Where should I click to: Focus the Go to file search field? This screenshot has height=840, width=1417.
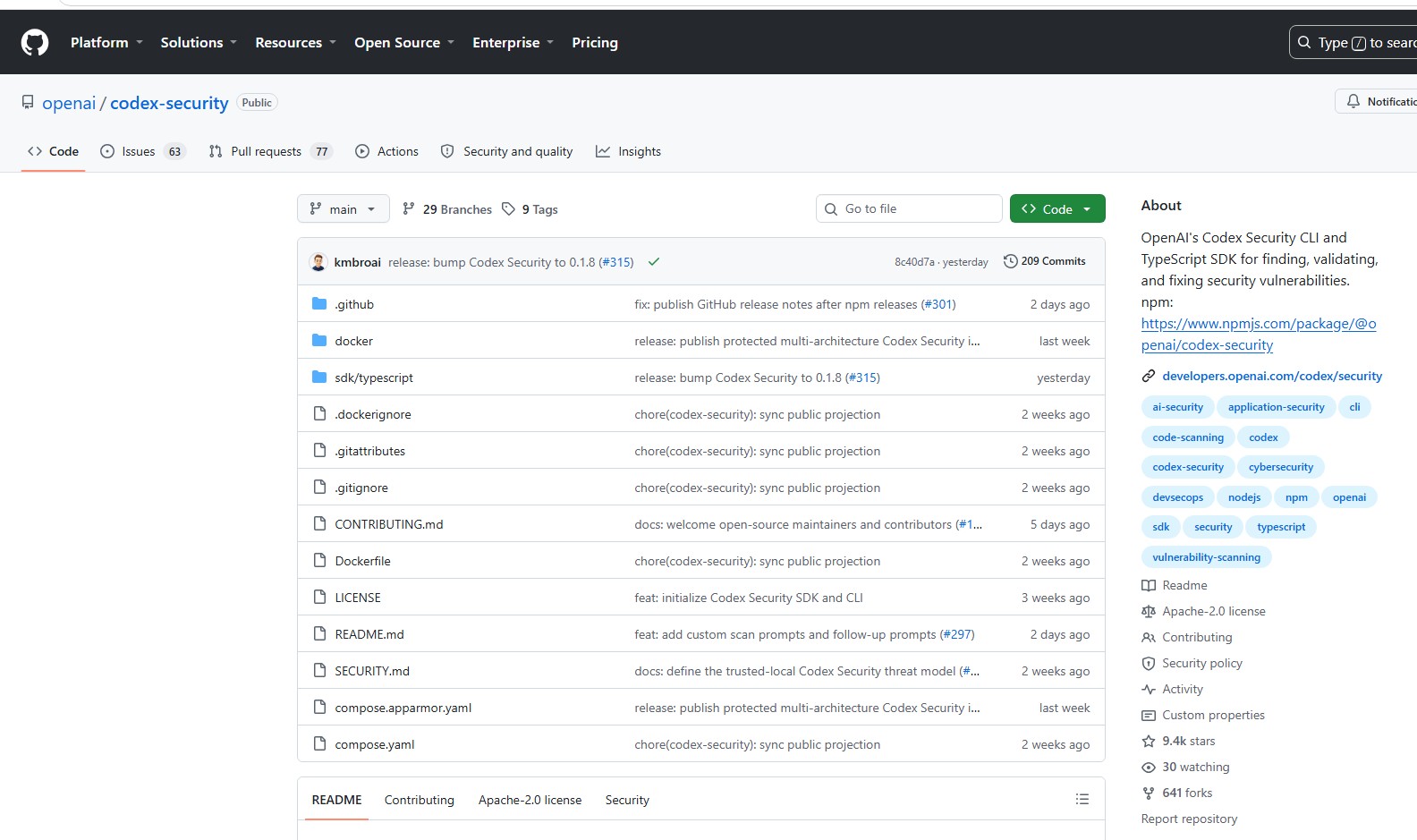click(x=909, y=208)
